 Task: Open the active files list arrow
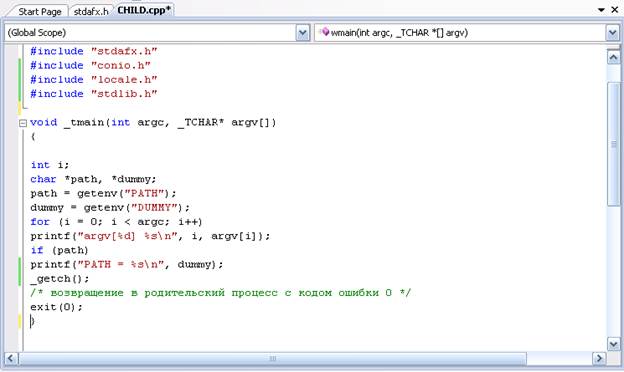coord(601,10)
